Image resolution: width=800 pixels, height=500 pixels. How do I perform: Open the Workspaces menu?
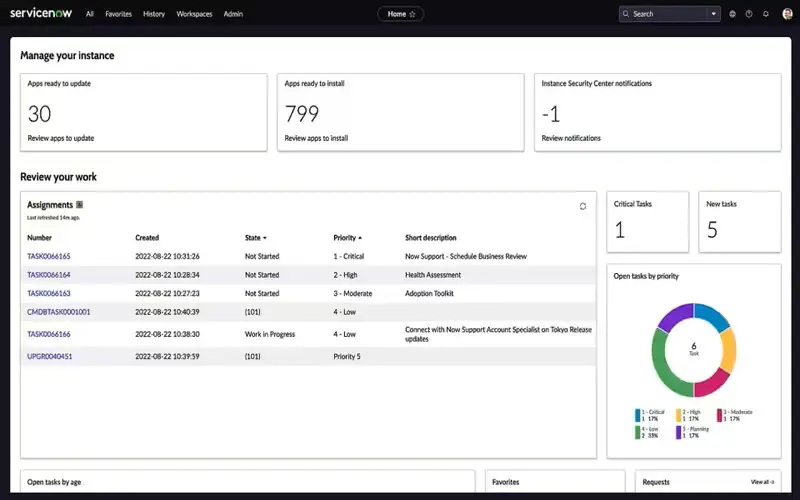point(194,14)
